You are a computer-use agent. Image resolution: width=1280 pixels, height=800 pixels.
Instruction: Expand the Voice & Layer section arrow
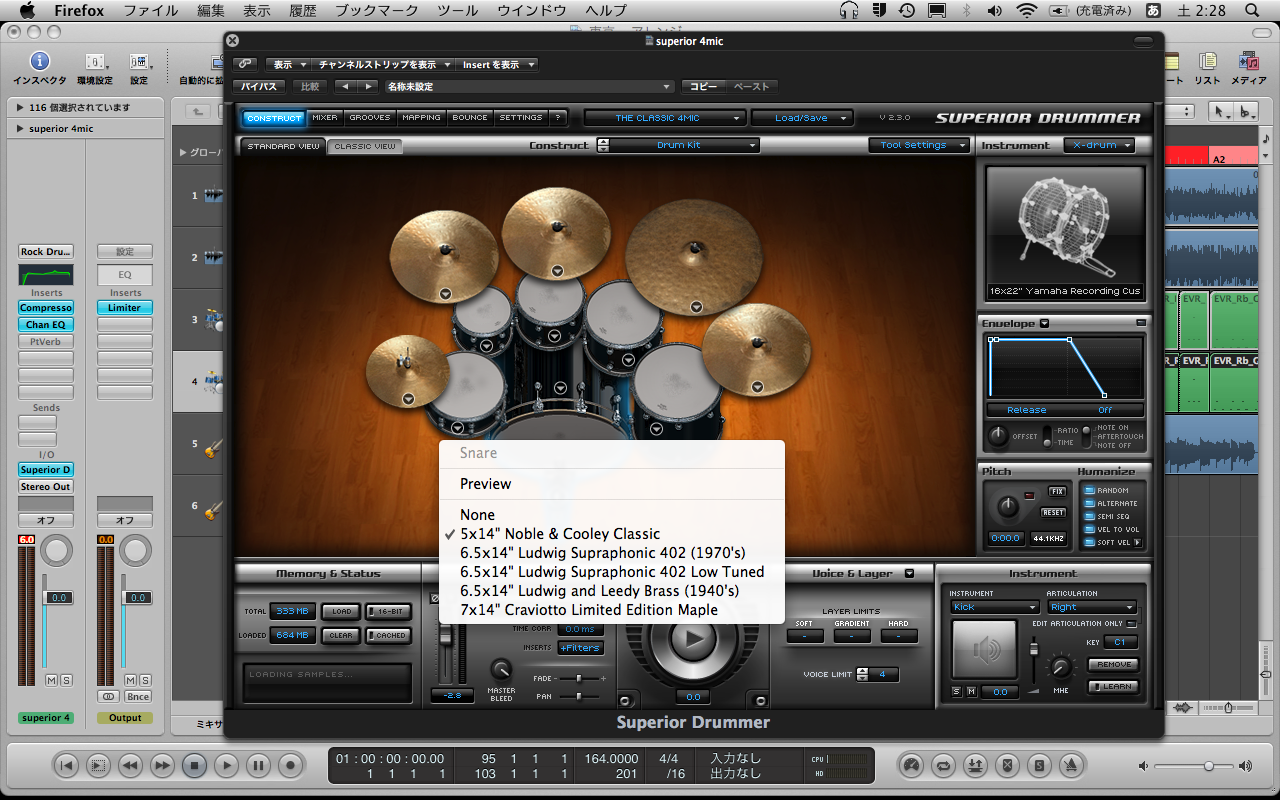(x=909, y=574)
